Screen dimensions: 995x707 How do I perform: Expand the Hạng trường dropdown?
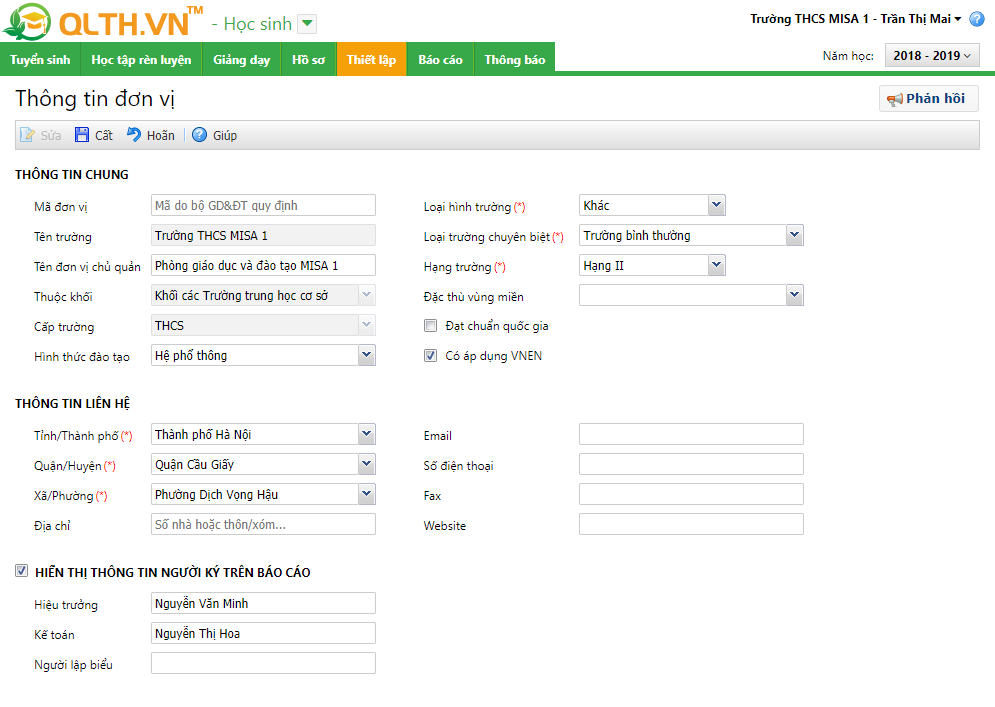(x=716, y=265)
